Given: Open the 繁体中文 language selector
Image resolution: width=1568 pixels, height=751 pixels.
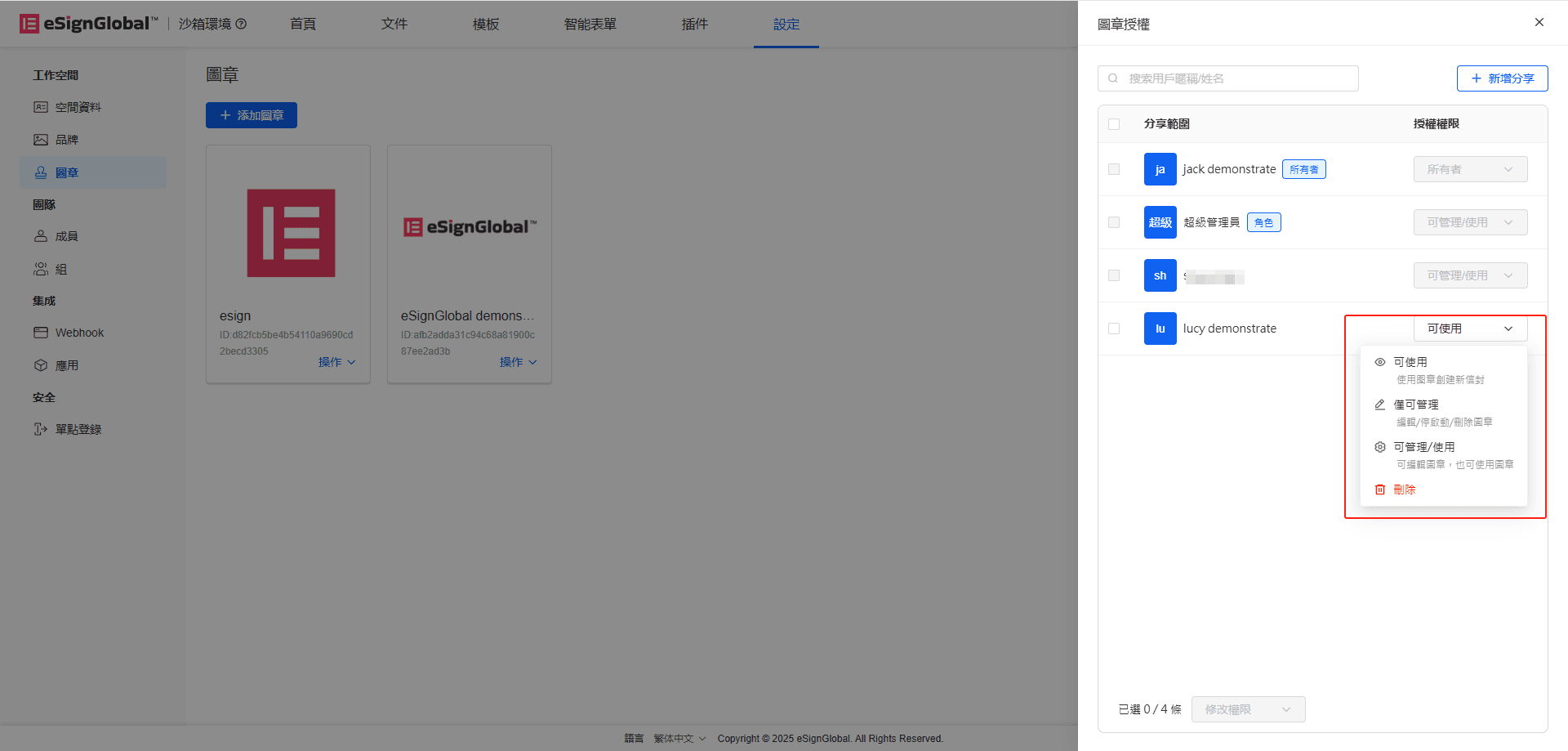Looking at the screenshot, I should click(x=679, y=738).
